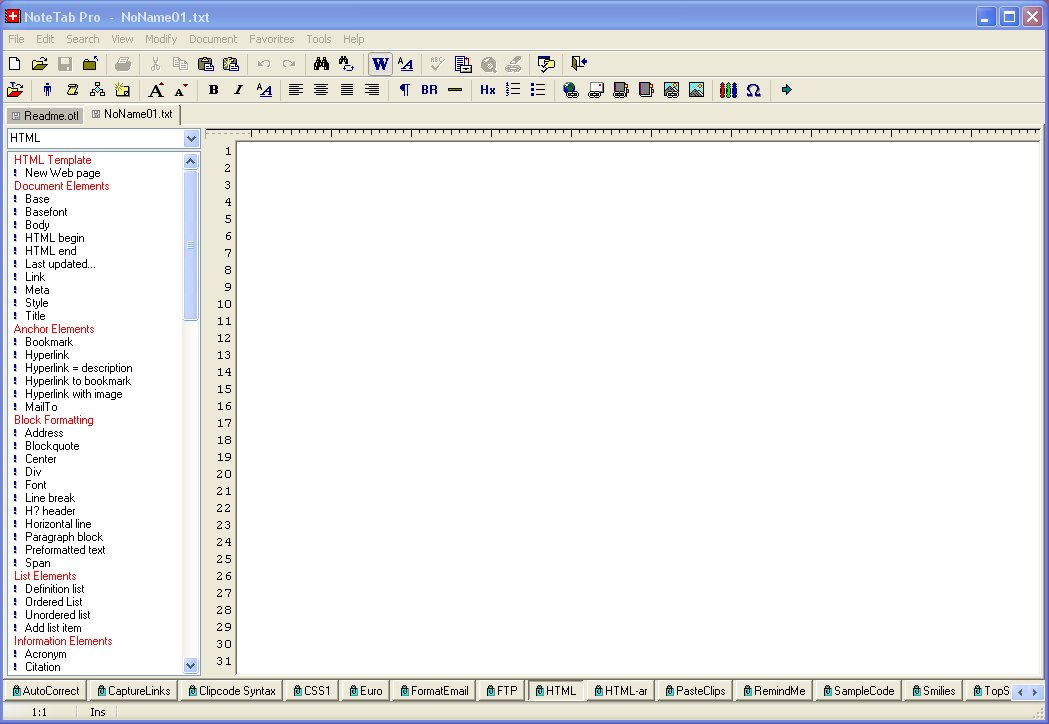Click the paste clipboard icon

tap(205, 64)
